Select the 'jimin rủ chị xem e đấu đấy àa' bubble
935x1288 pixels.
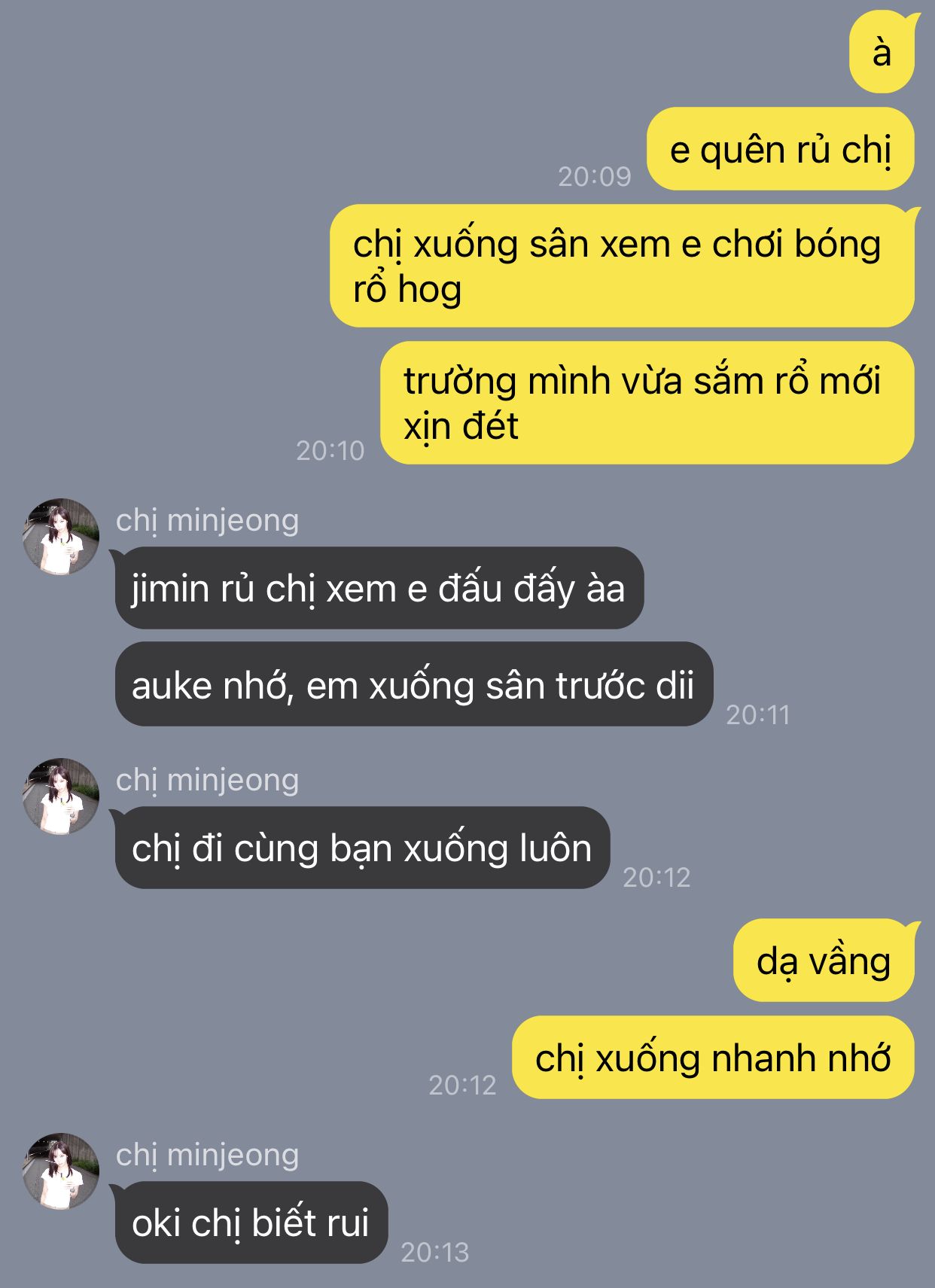(378, 588)
